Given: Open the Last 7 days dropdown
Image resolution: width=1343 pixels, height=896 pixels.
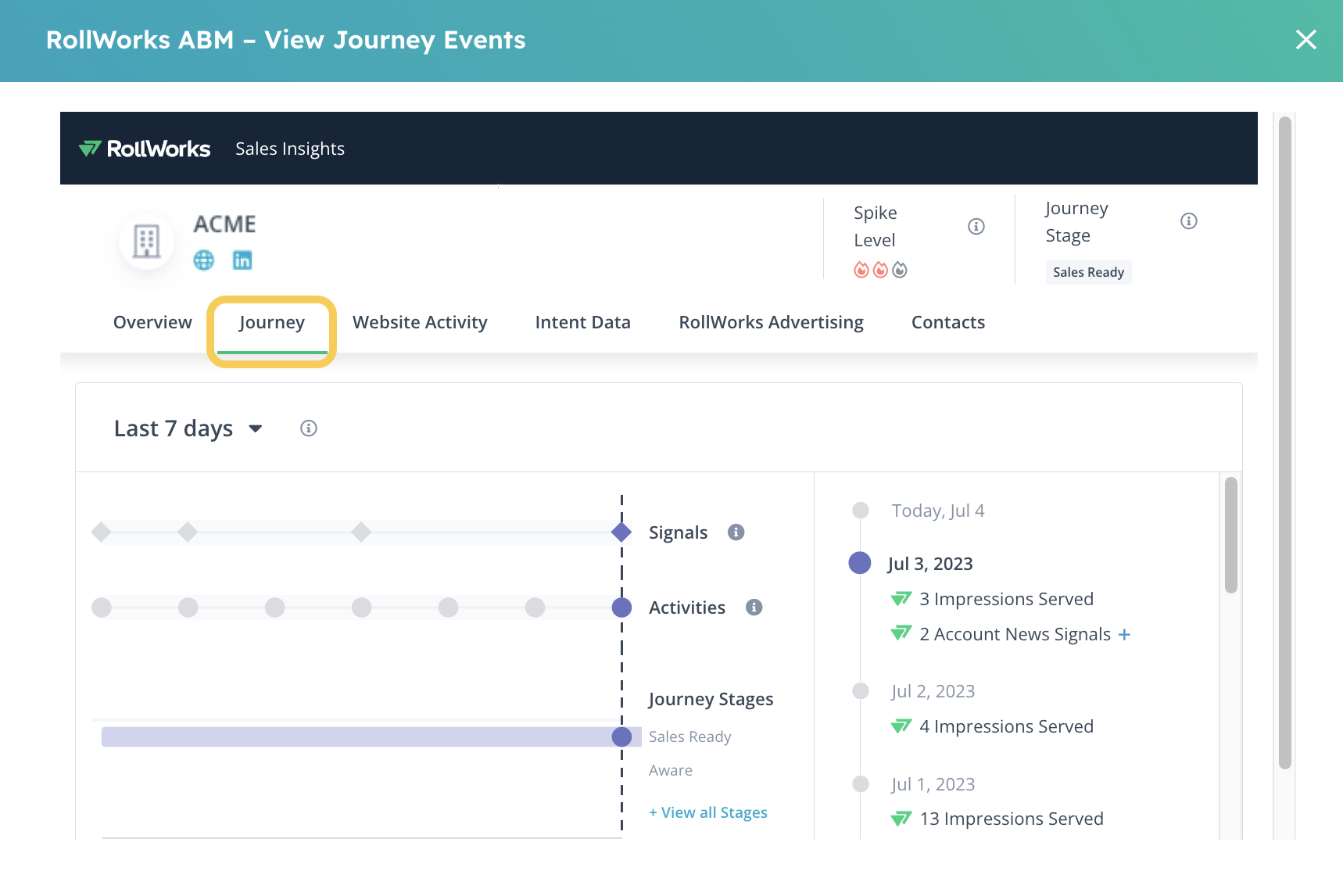Looking at the screenshot, I should [x=188, y=428].
